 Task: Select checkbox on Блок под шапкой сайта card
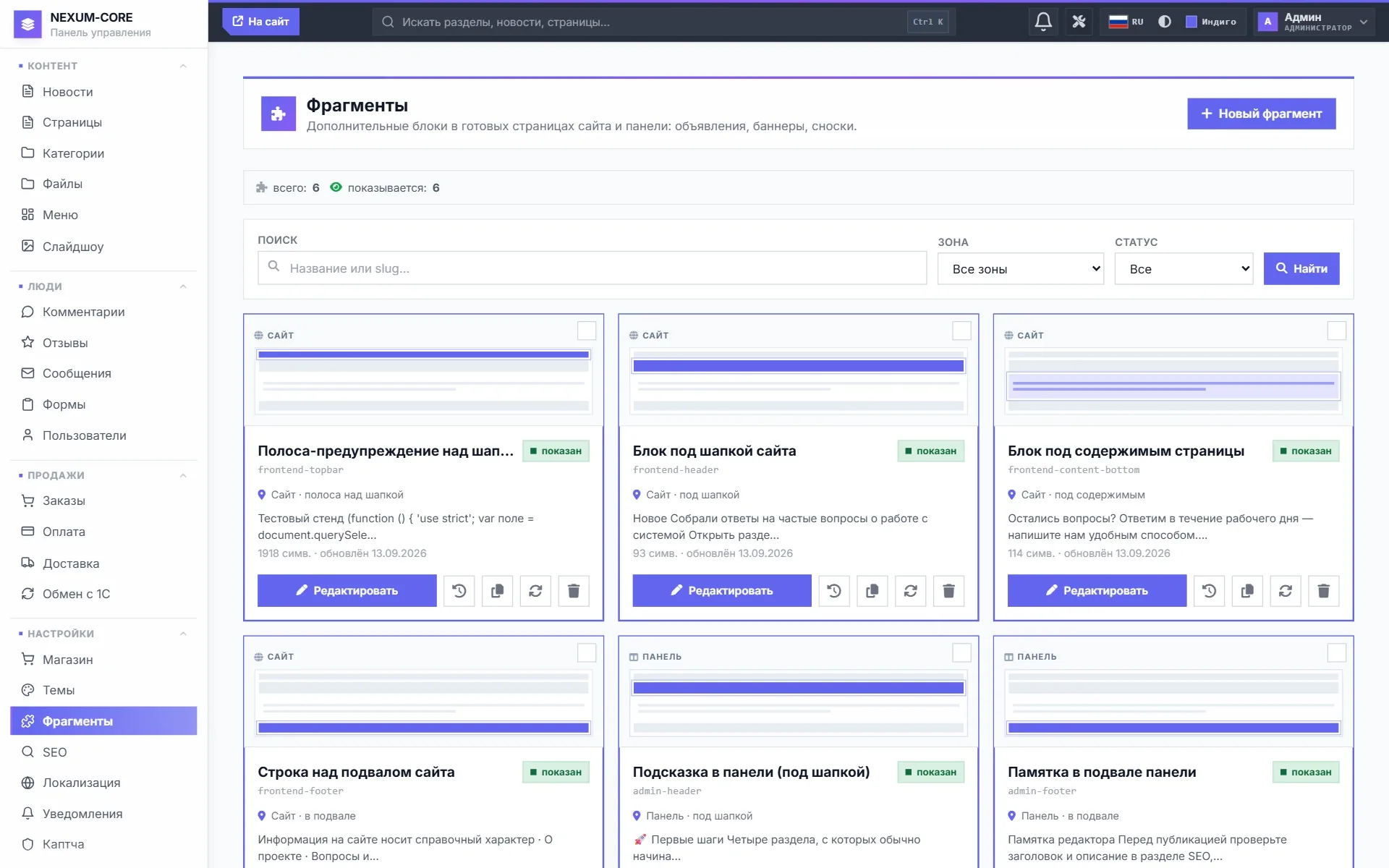click(961, 331)
